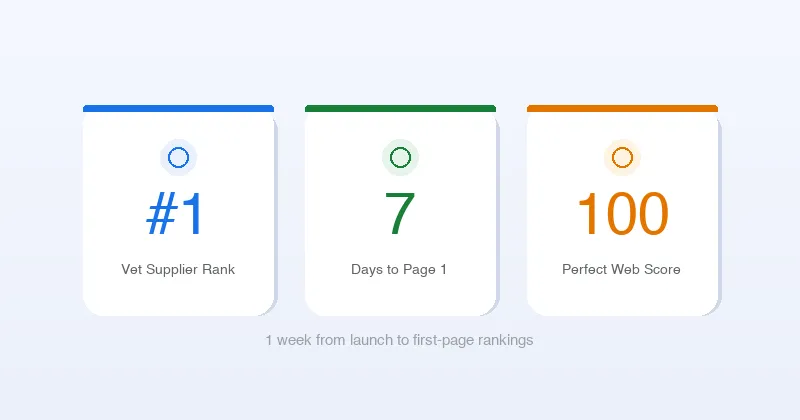This screenshot has width=800, height=420.
Task: Click the blue circle icon above #1
Action: coord(178,157)
